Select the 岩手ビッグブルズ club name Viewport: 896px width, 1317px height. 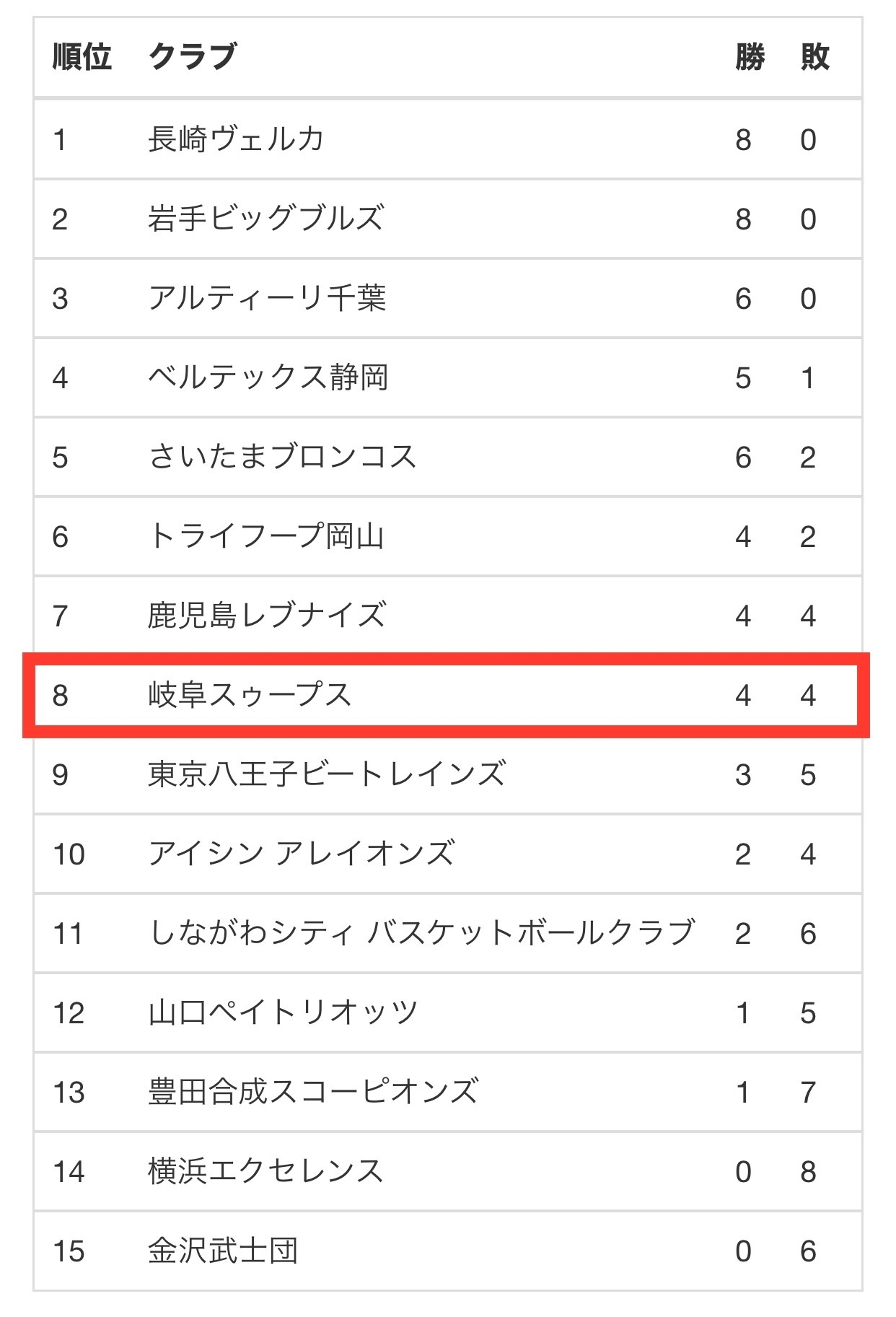click(265, 218)
